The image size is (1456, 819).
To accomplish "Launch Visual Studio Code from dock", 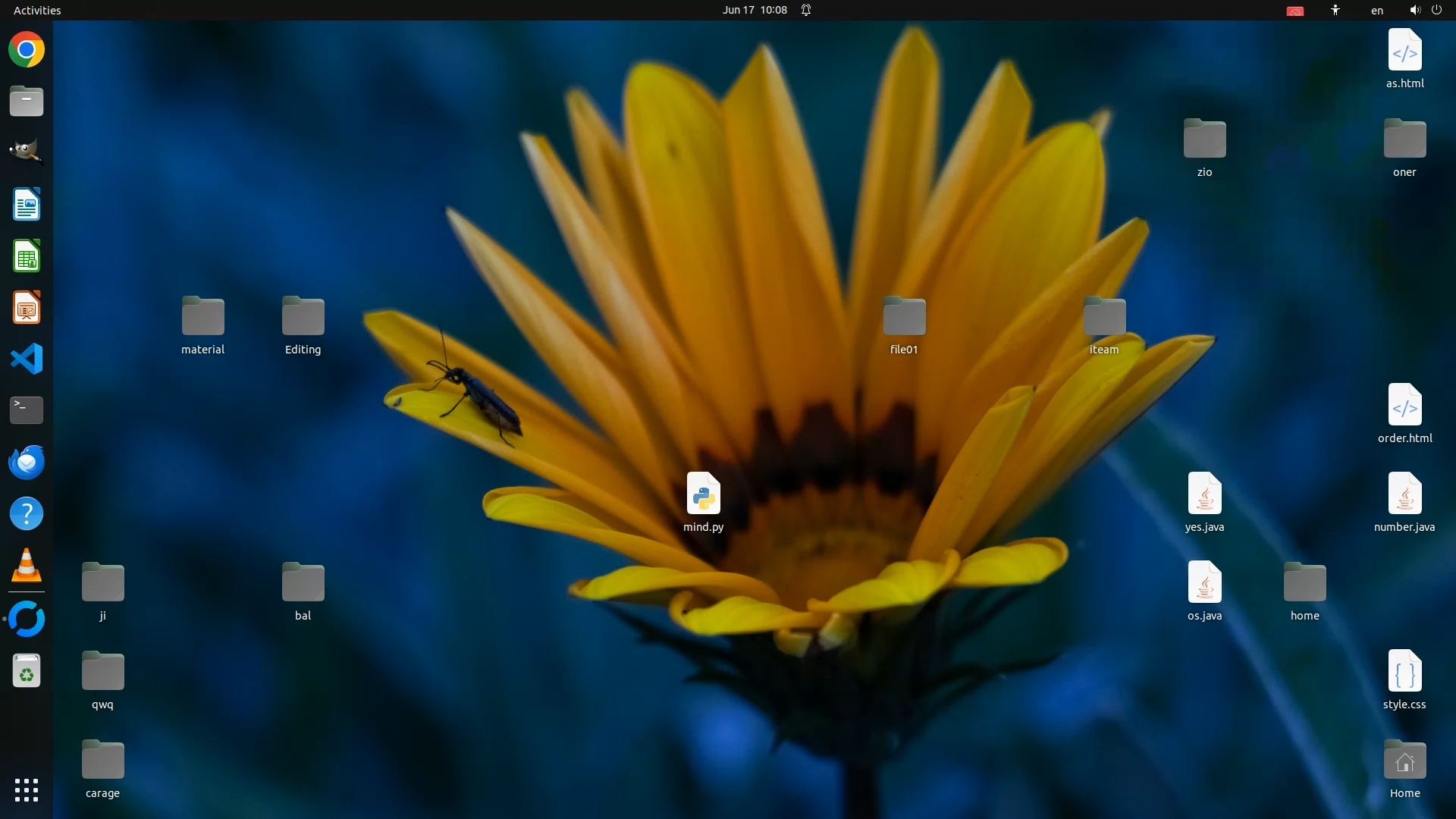I will (x=27, y=359).
